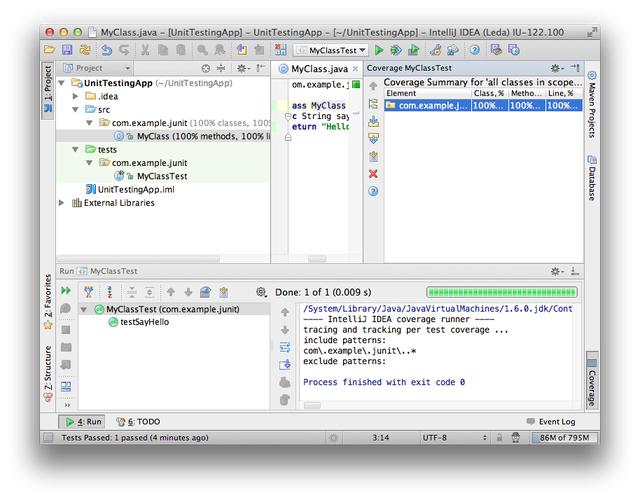Click the Save All toolbar icon

click(67, 50)
